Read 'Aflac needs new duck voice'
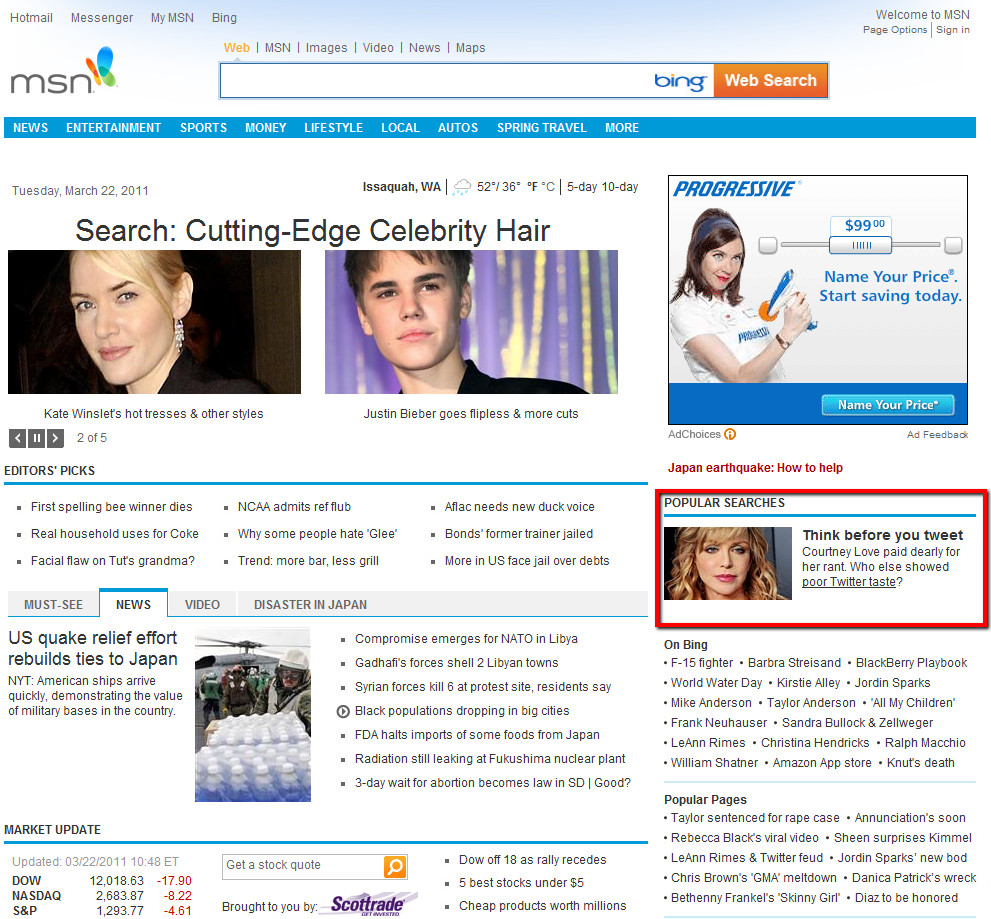 (520, 507)
